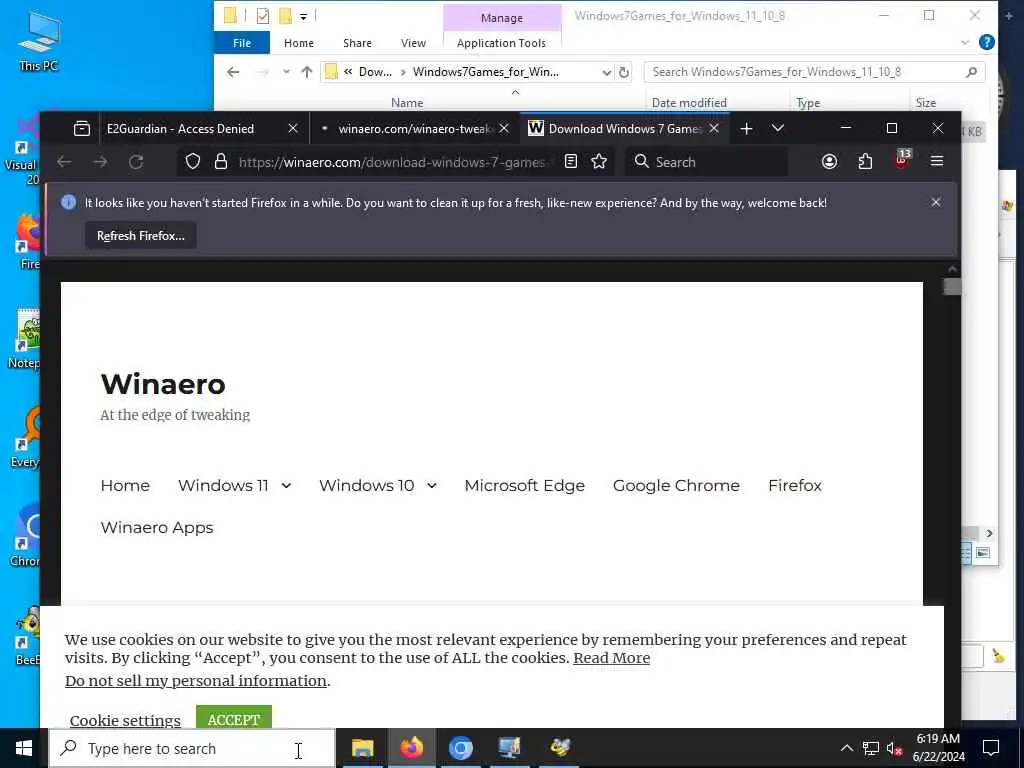Open Cookie settings
This screenshot has height=768, width=1024.
(x=125, y=720)
